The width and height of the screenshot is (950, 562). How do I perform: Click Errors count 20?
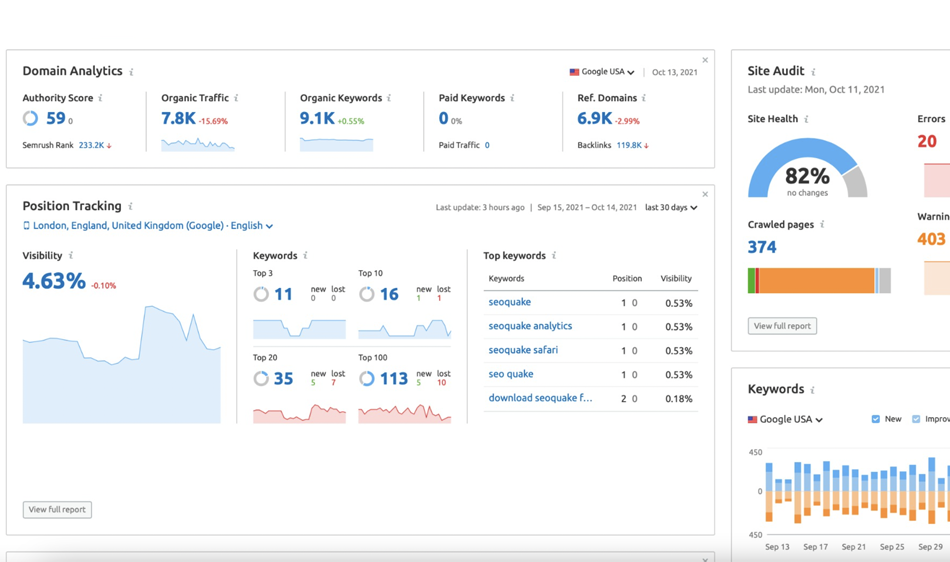pos(927,141)
